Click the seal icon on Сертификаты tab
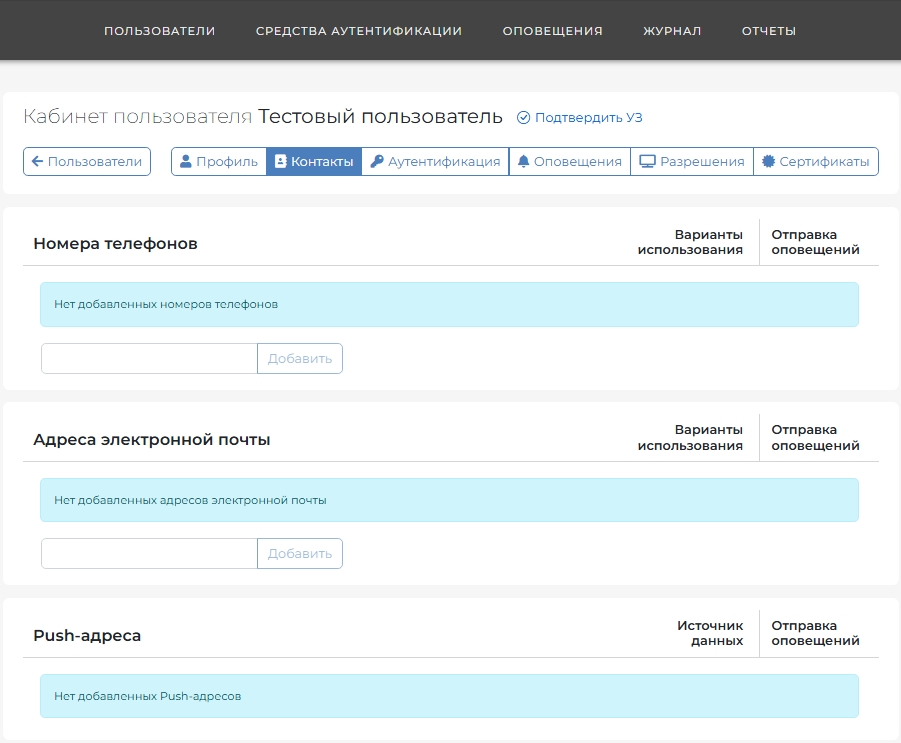Screen dimensions: 901x743 (x=768, y=161)
